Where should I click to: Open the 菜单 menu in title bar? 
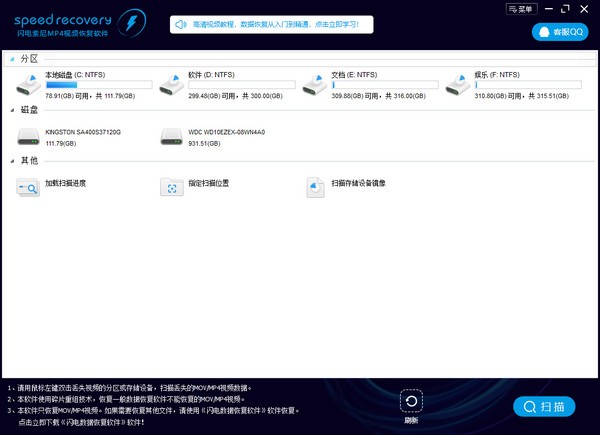pos(517,8)
